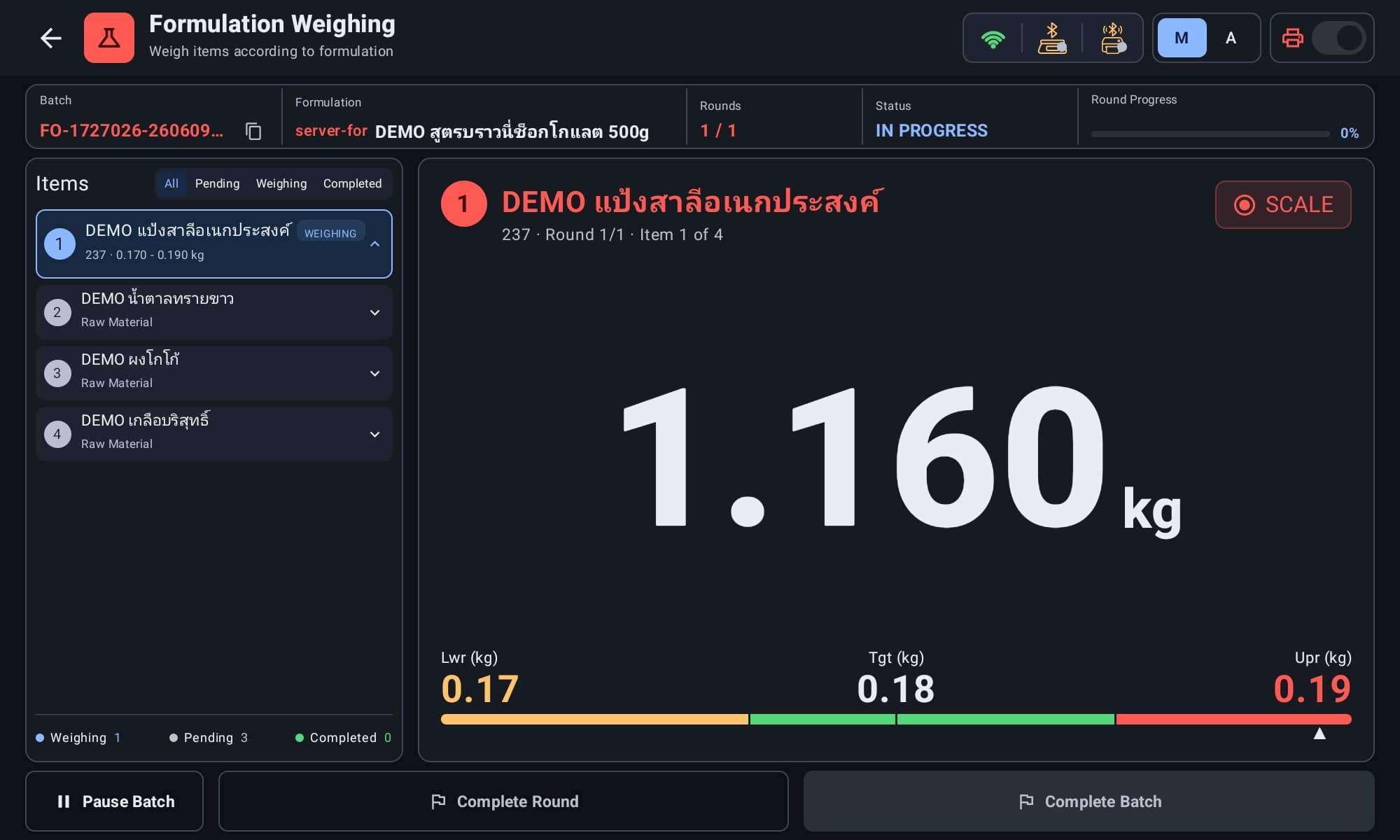Toggle the auto-print switch
Viewport: 1400px width, 840px height.
[x=1338, y=38]
